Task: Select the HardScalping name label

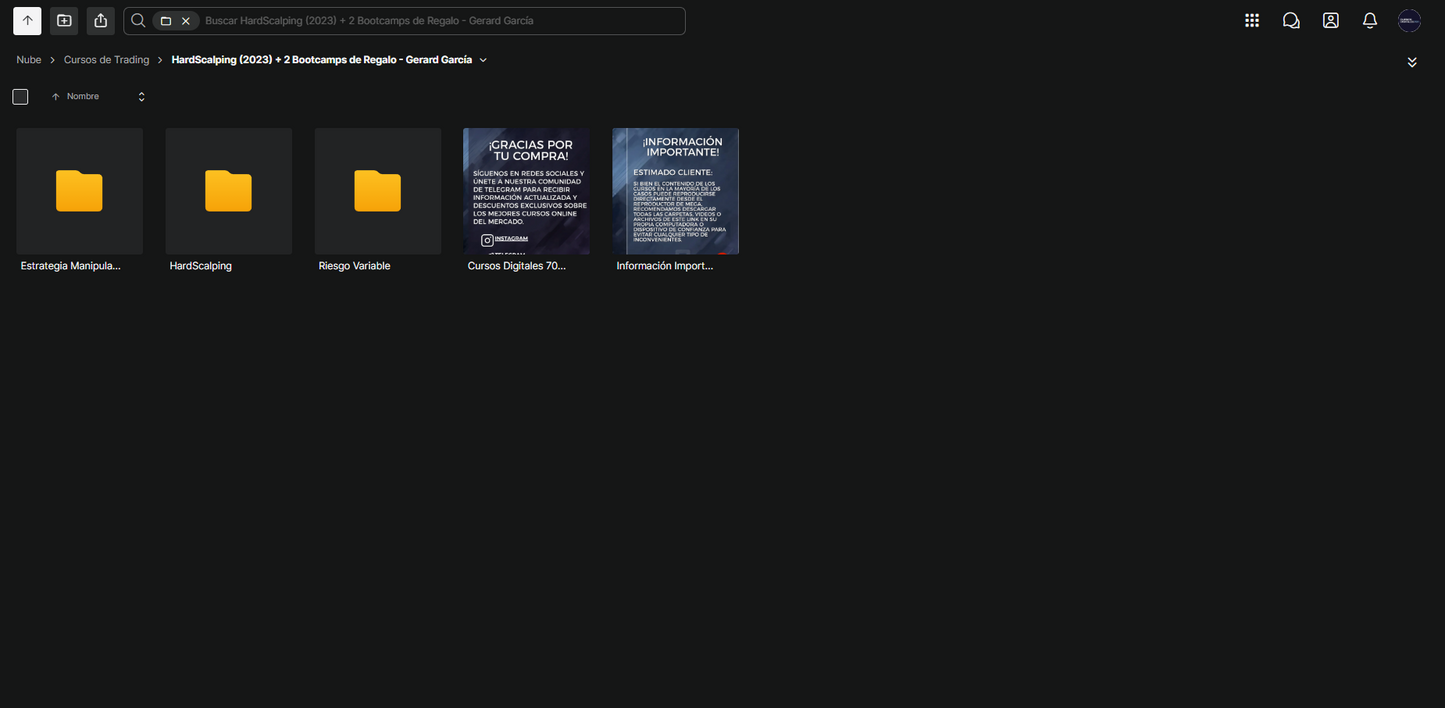Action: point(200,266)
